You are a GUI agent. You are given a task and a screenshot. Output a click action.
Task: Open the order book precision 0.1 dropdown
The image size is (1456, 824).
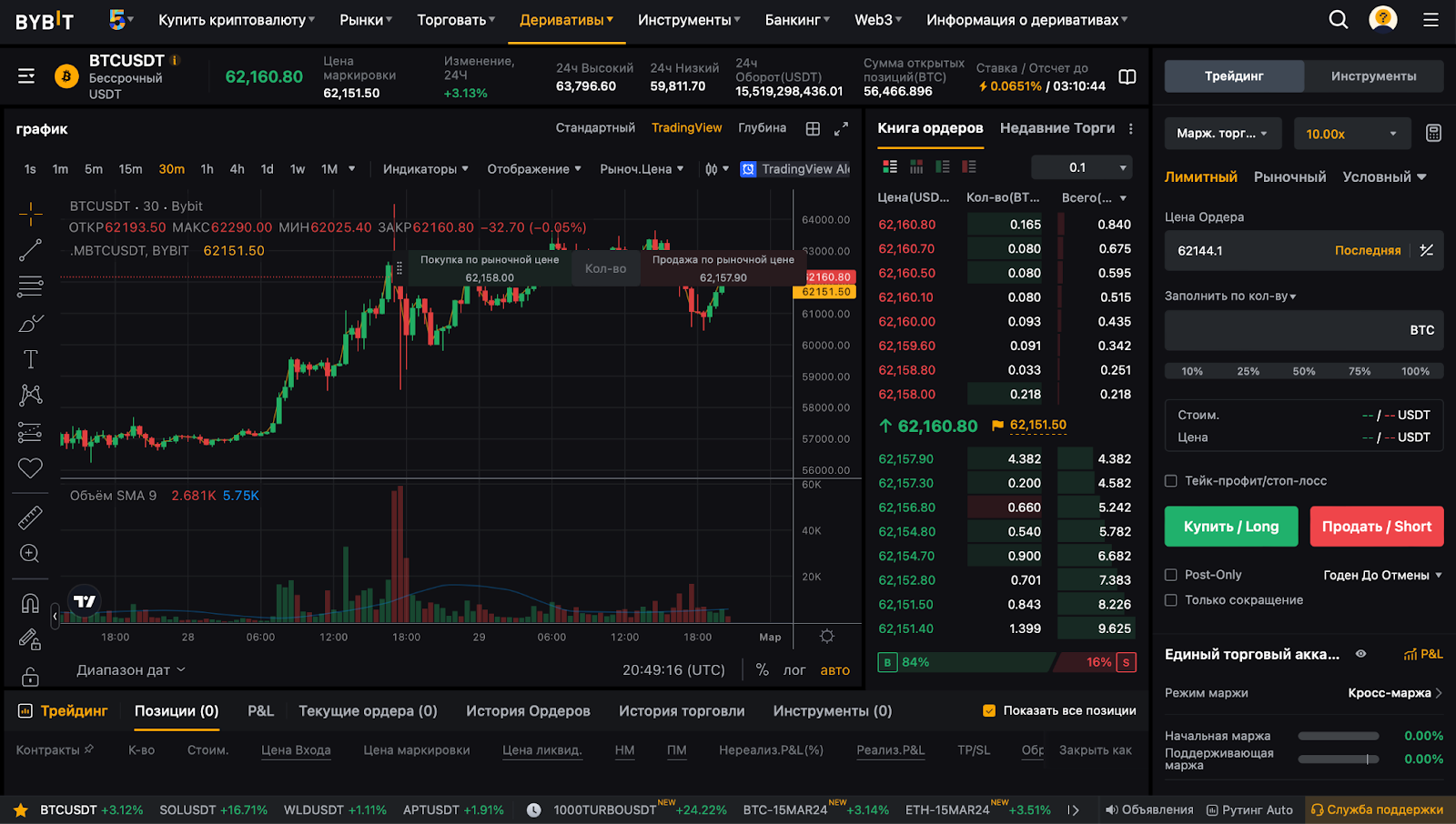pos(1081,167)
